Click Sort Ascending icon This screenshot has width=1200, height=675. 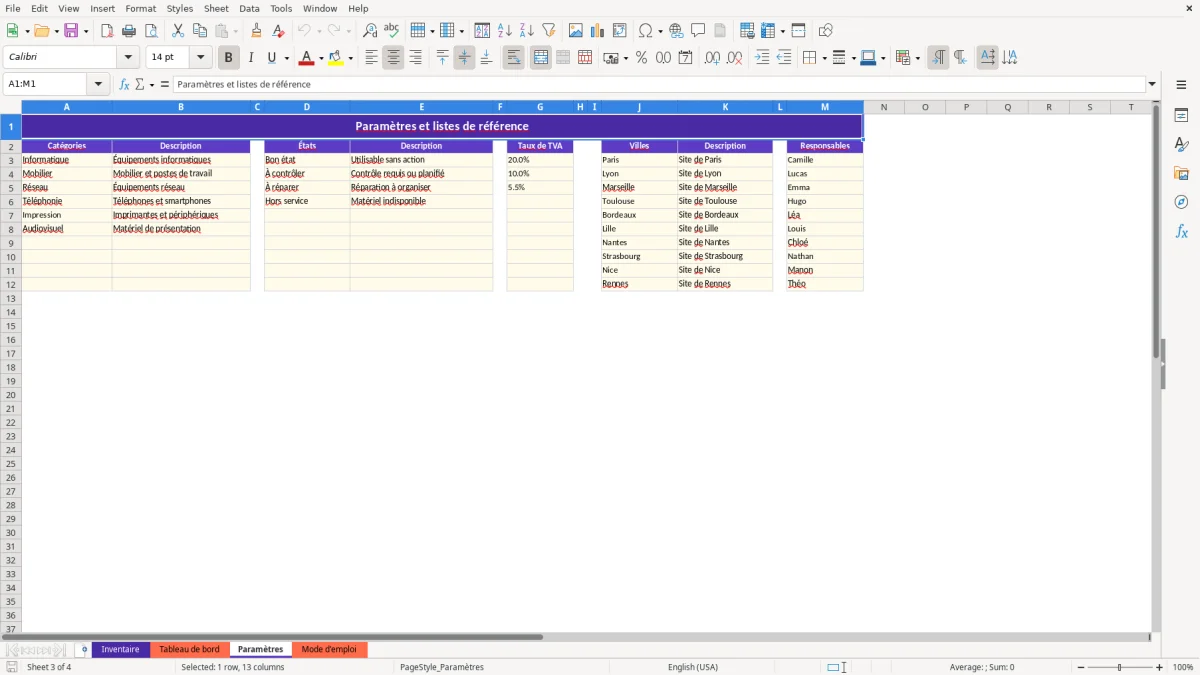click(x=505, y=31)
